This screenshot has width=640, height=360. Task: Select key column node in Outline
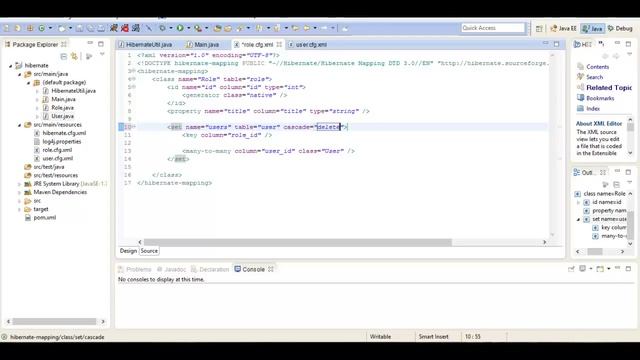tap(613, 227)
